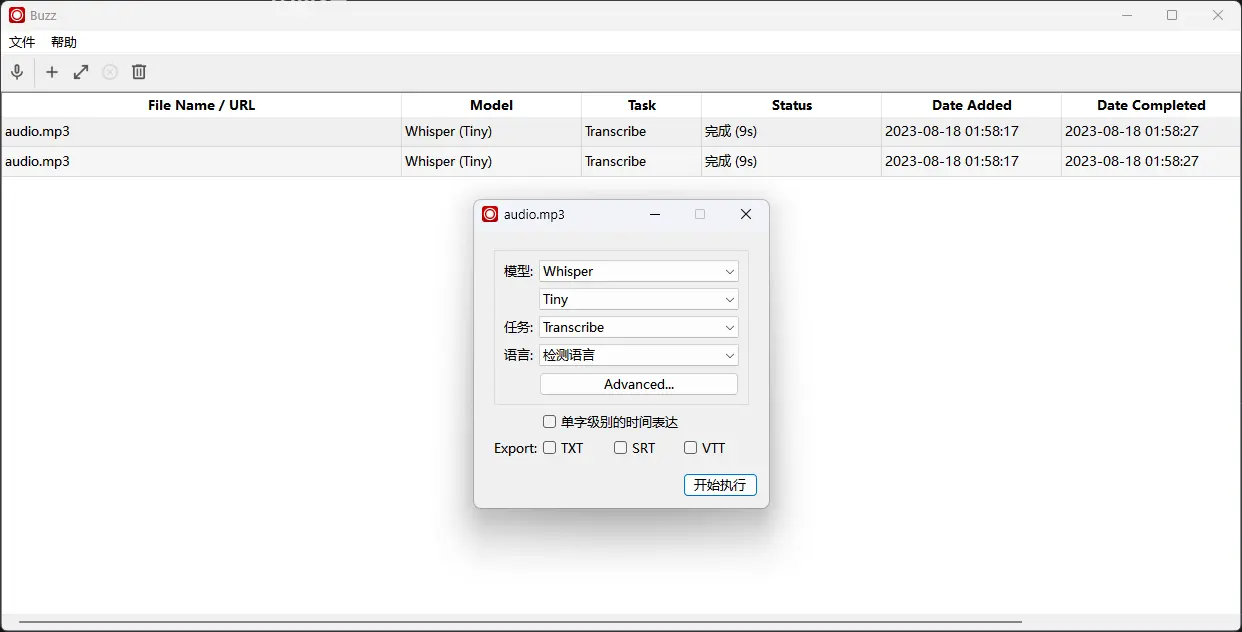
Task: Check the TXT export option
Action: pyautogui.click(x=549, y=448)
